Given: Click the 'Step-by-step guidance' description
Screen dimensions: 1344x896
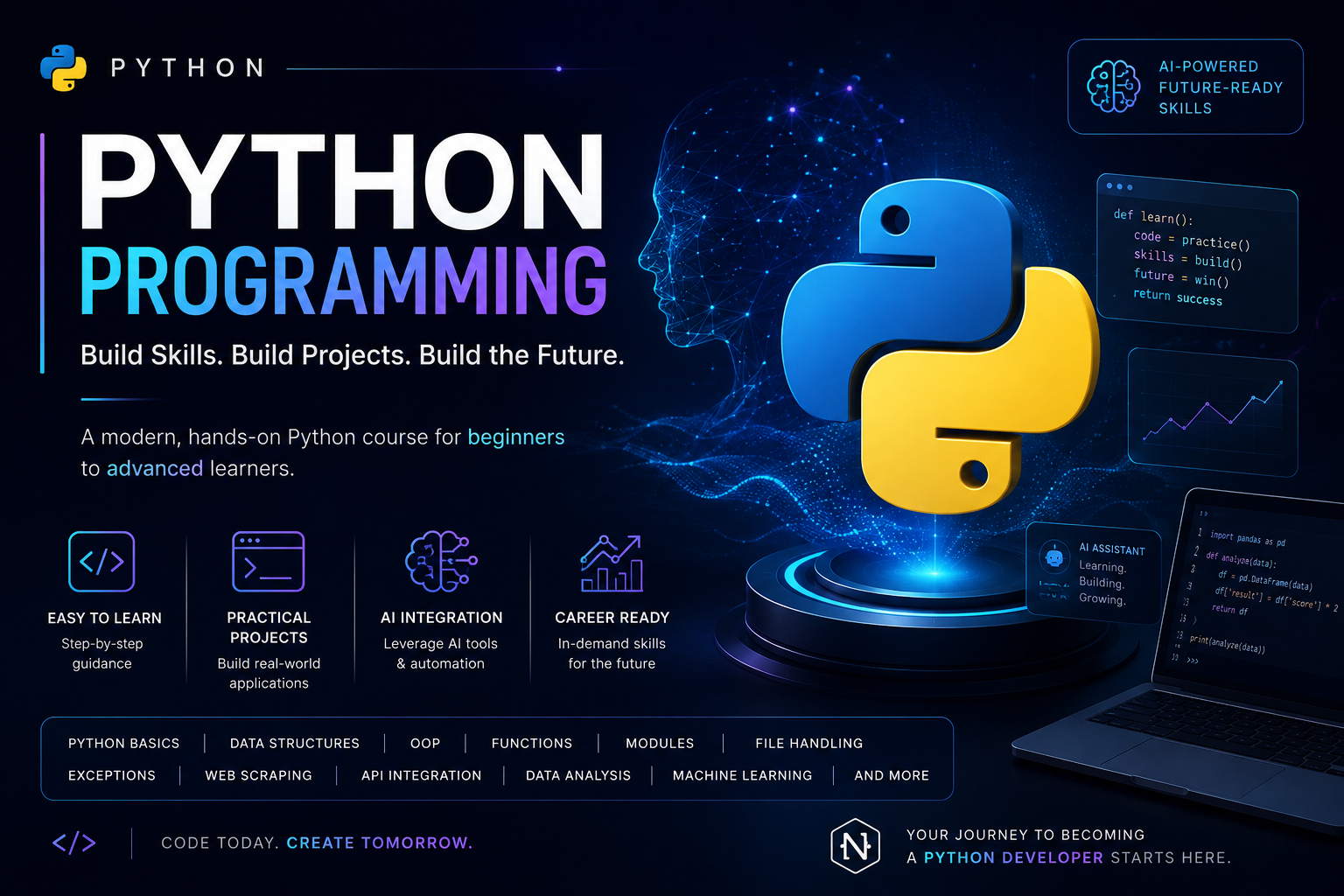Looking at the screenshot, I should [x=102, y=654].
